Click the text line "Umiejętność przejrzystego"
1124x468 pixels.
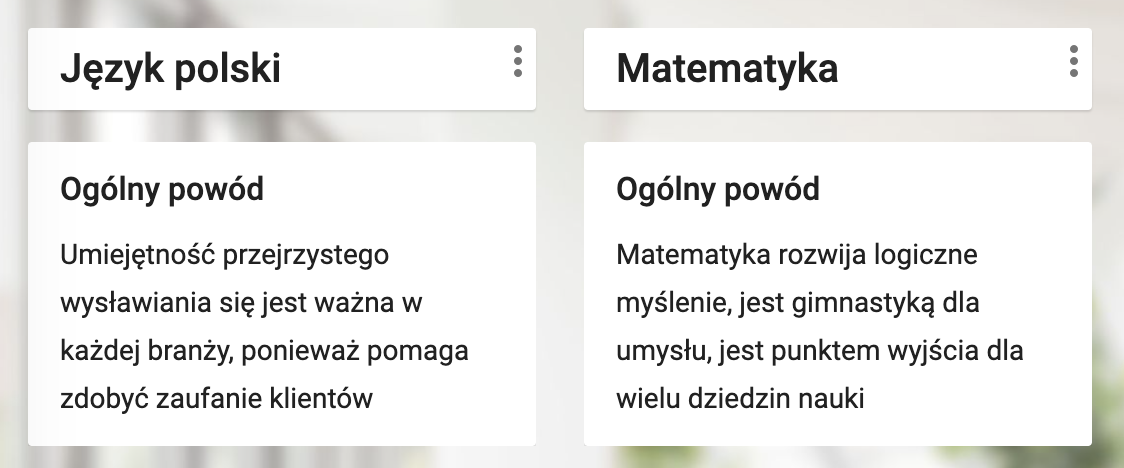pyautogui.click(x=224, y=255)
